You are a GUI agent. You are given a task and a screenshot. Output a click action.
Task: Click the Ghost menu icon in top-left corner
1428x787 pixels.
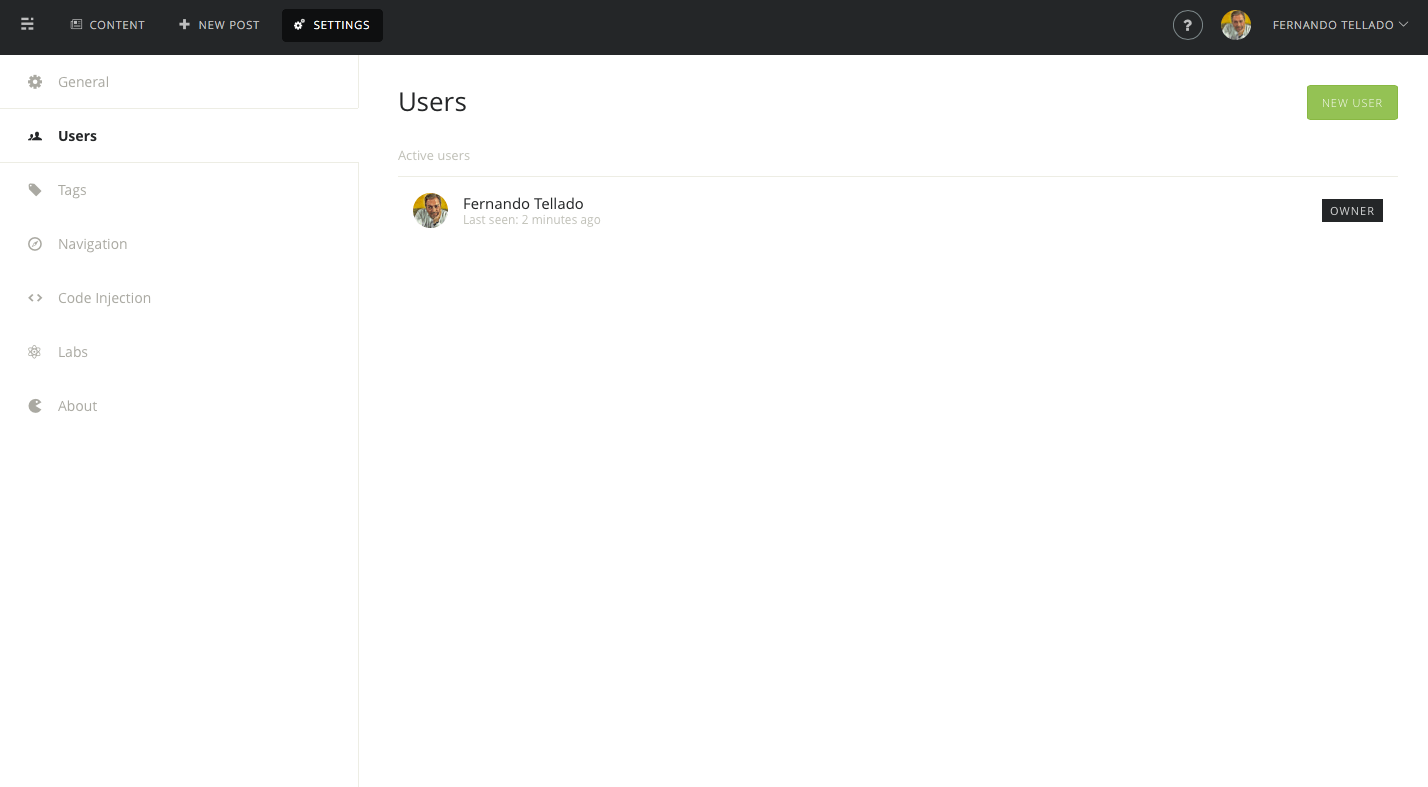(28, 25)
